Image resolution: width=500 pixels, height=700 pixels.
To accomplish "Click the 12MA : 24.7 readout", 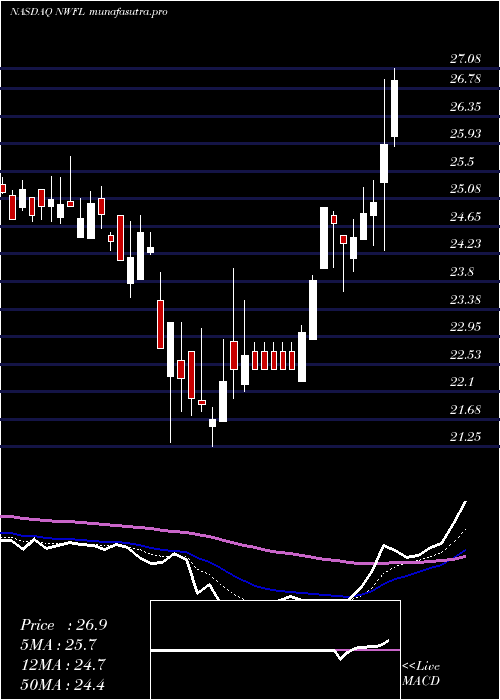I will (x=63, y=665).
